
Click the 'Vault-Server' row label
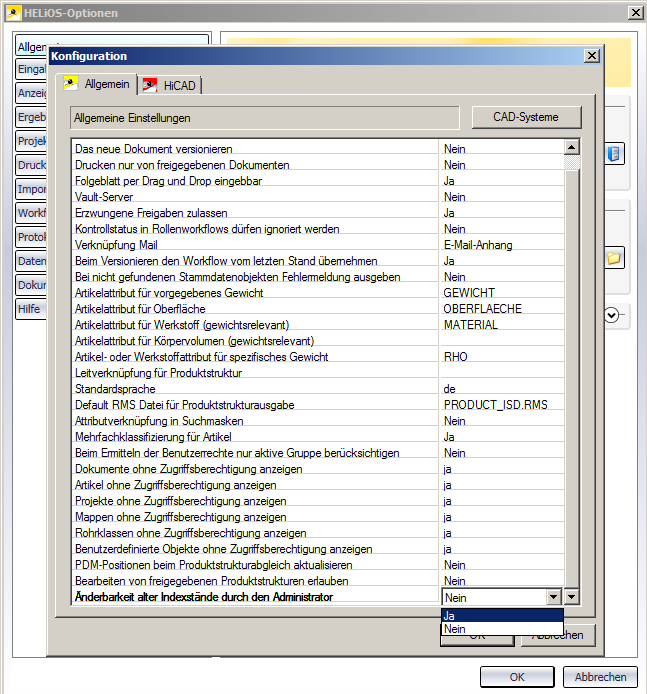pos(104,197)
